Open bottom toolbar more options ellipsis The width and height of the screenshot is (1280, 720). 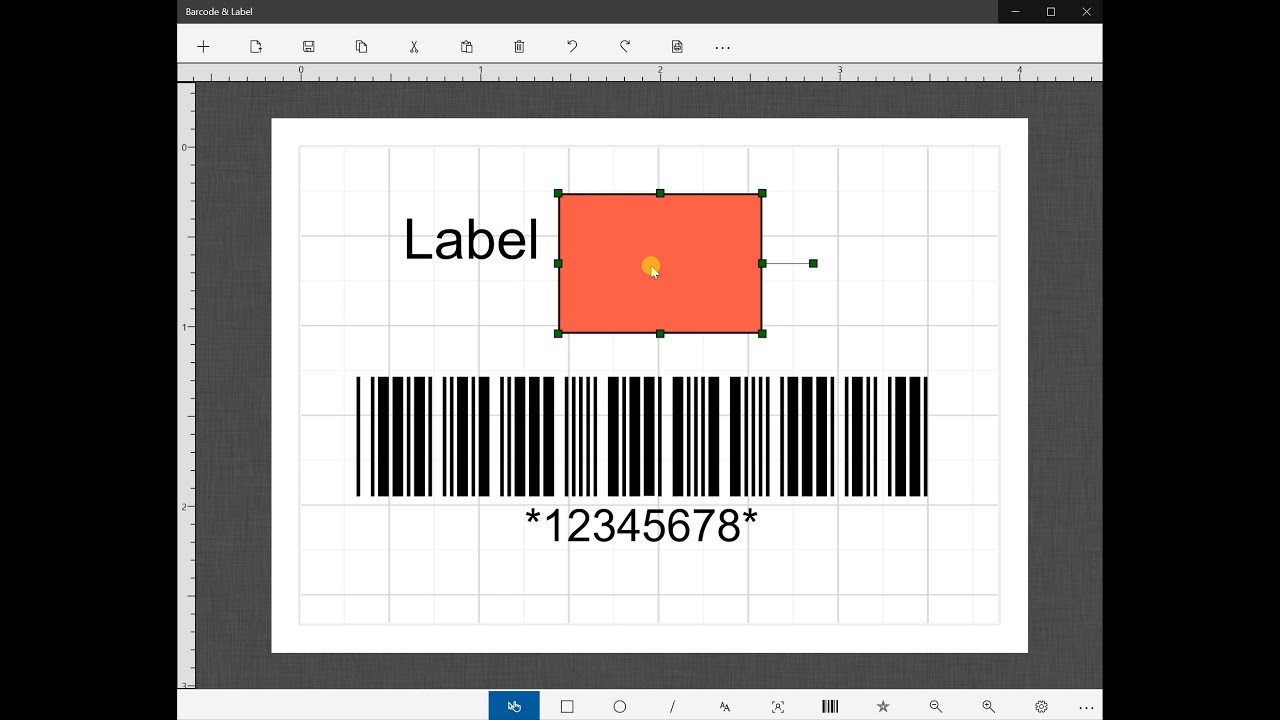click(x=1087, y=707)
